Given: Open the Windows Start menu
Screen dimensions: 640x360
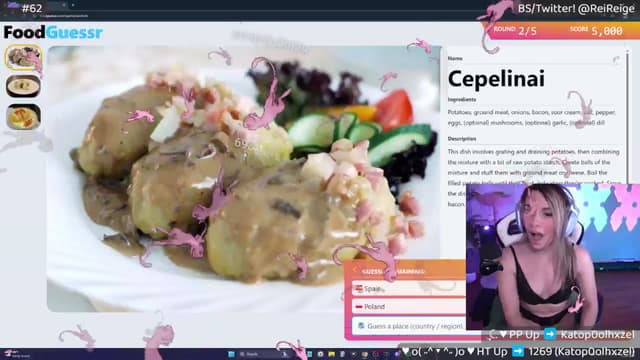Looking at the screenshot, I should tap(231, 354).
